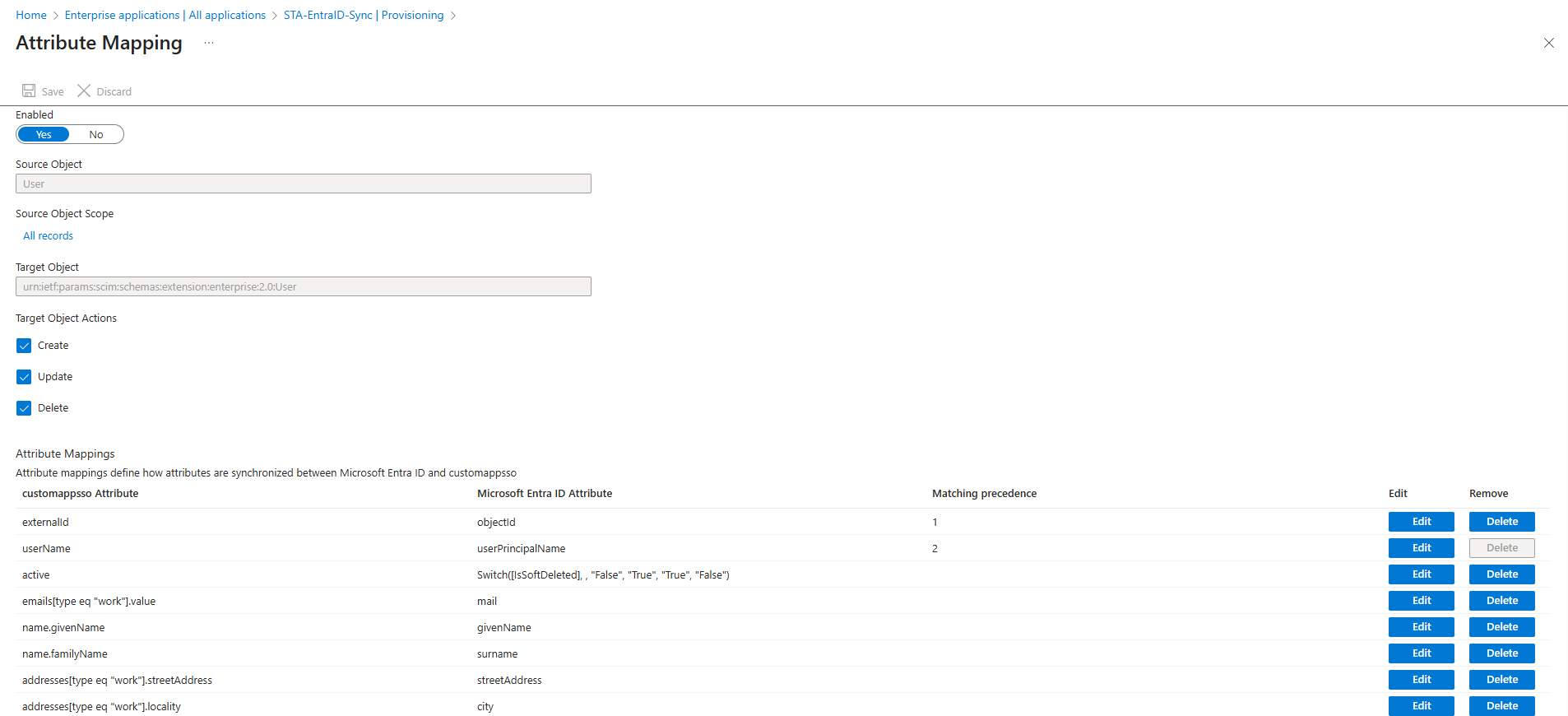Screen dimensions: 1568x716
Task: Edit the active attribute mapping
Action: click(x=1421, y=574)
